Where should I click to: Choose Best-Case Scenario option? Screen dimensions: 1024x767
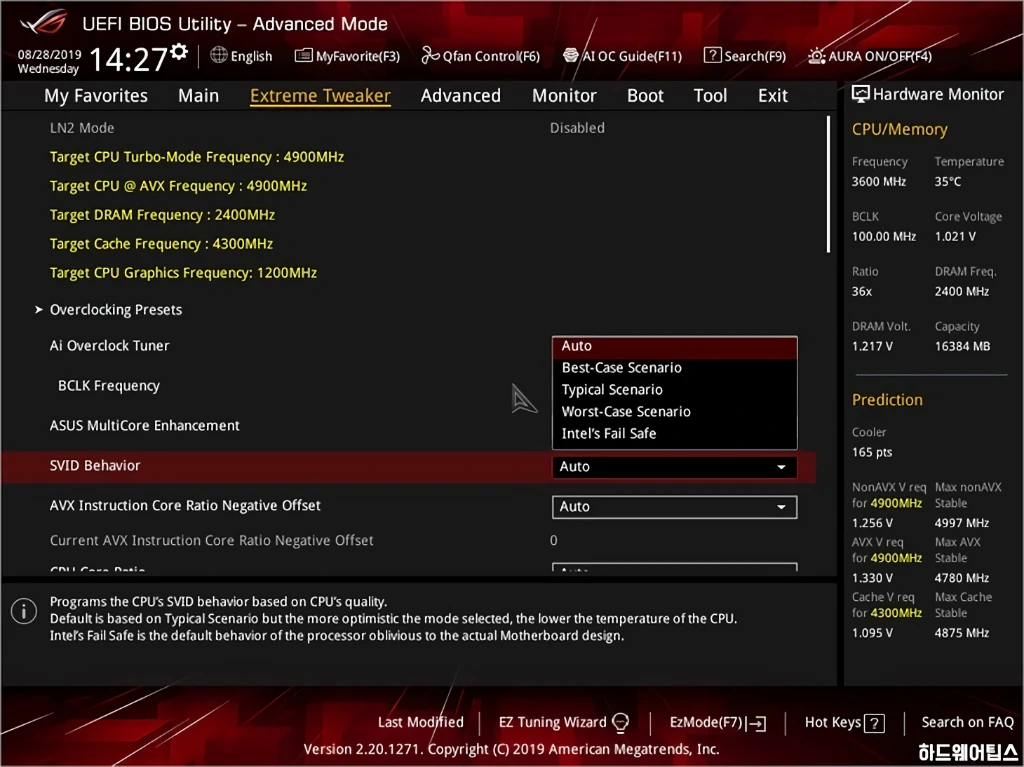point(675,368)
